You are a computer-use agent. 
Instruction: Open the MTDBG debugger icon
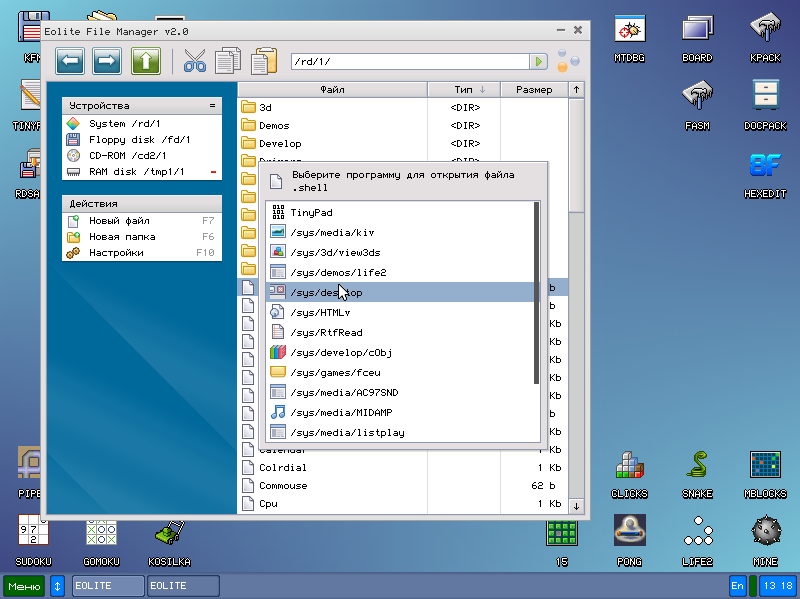[629, 30]
